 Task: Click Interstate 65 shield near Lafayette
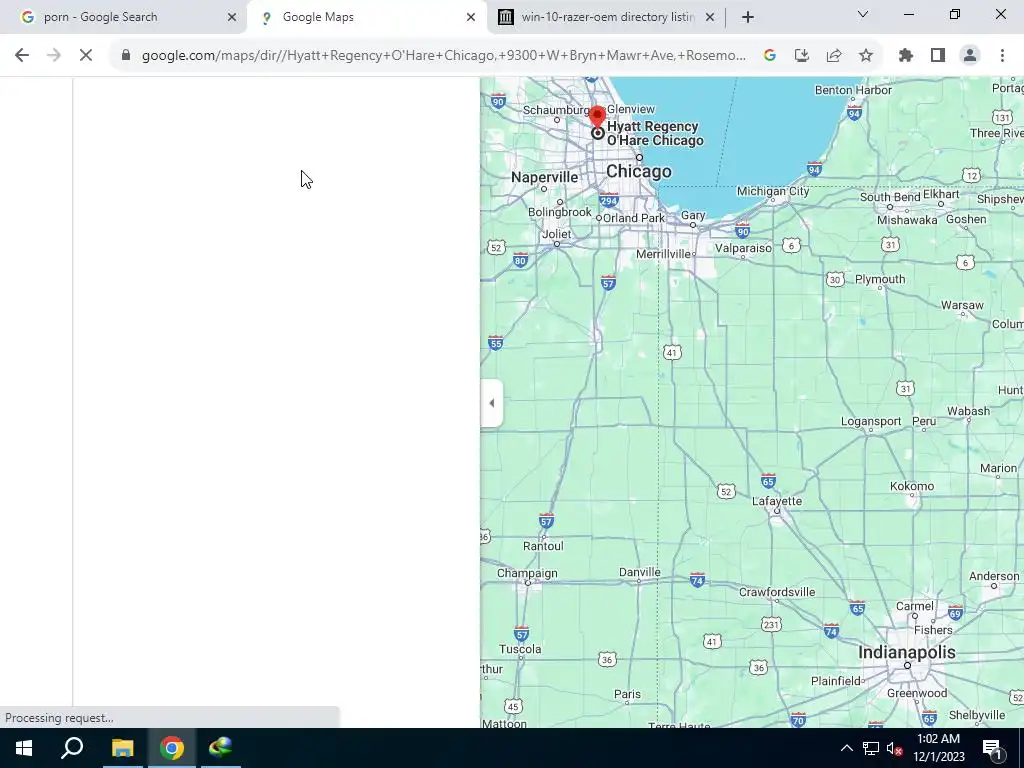[x=768, y=481]
